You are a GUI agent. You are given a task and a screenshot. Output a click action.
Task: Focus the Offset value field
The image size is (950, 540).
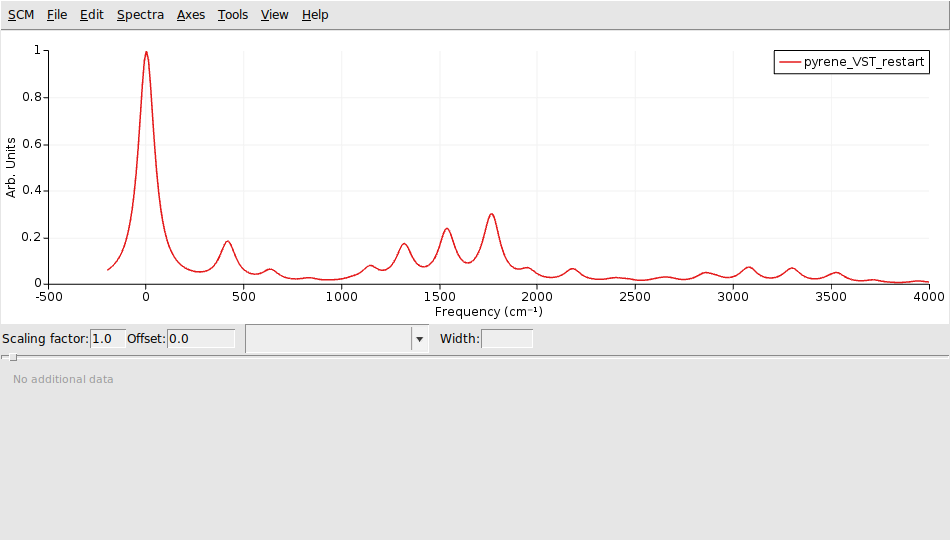(200, 339)
